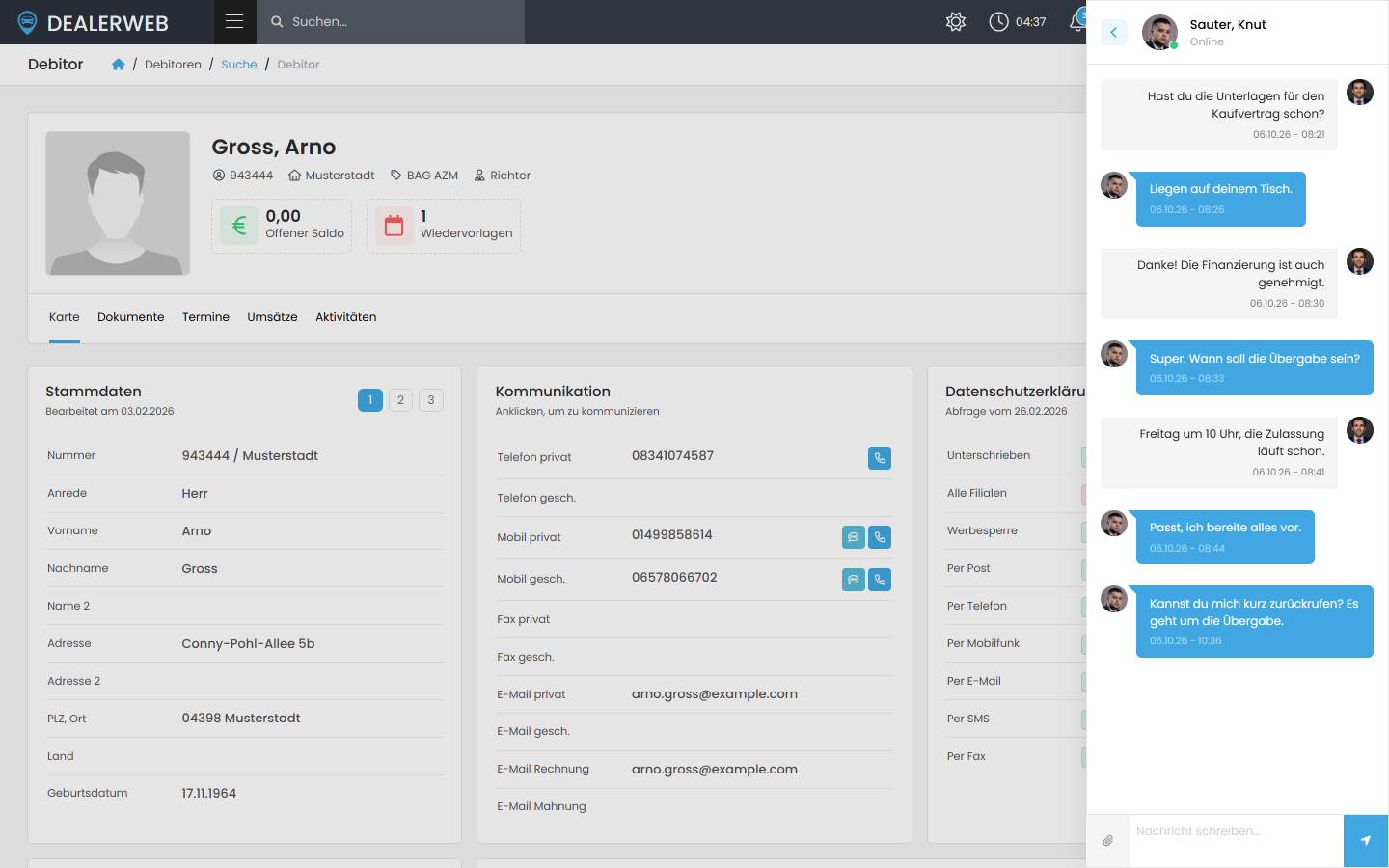Click customer number 943444 under the name
The image size is (1389, 868).
[243, 176]
